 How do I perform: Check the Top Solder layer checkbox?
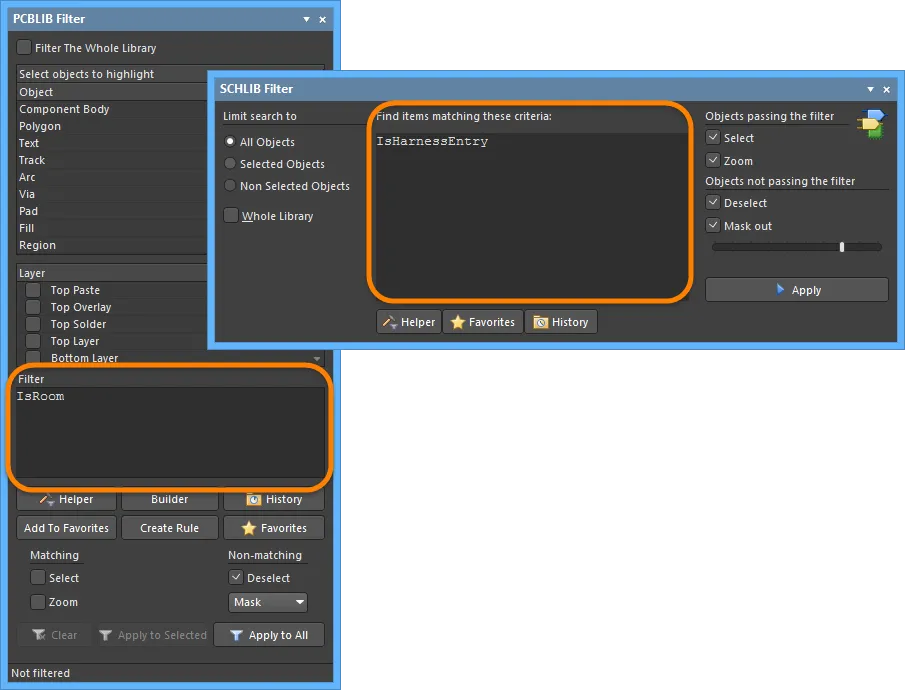pos(34,324)
